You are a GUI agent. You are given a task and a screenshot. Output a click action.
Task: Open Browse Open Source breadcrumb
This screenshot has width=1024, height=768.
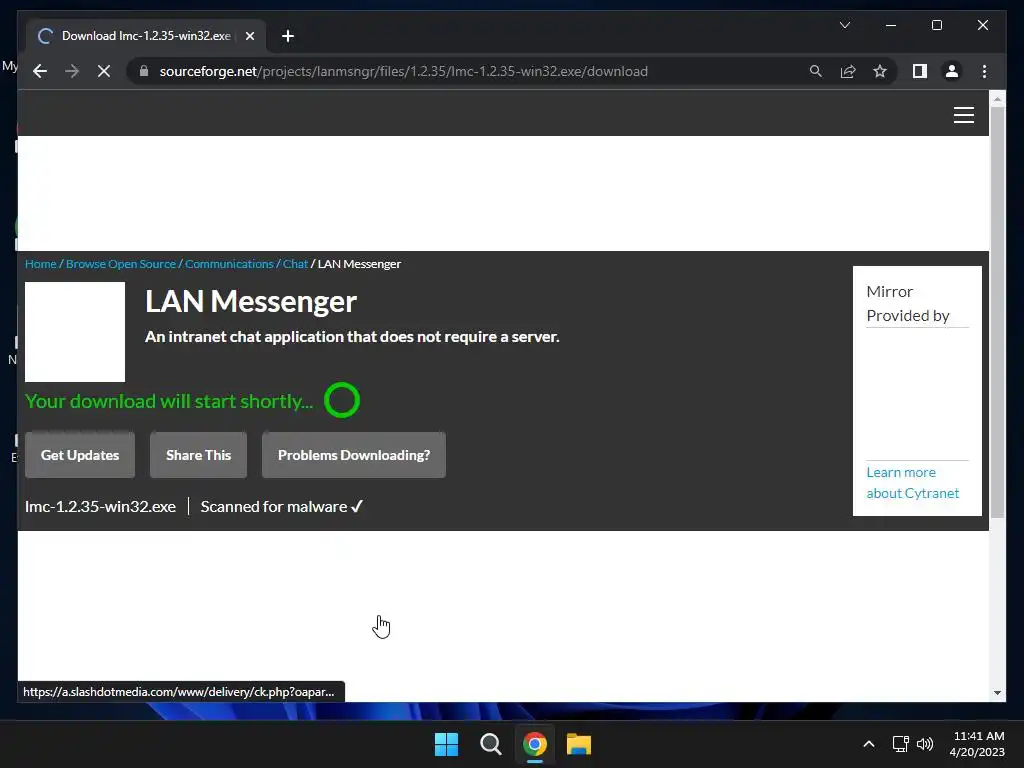click(121, 264)
